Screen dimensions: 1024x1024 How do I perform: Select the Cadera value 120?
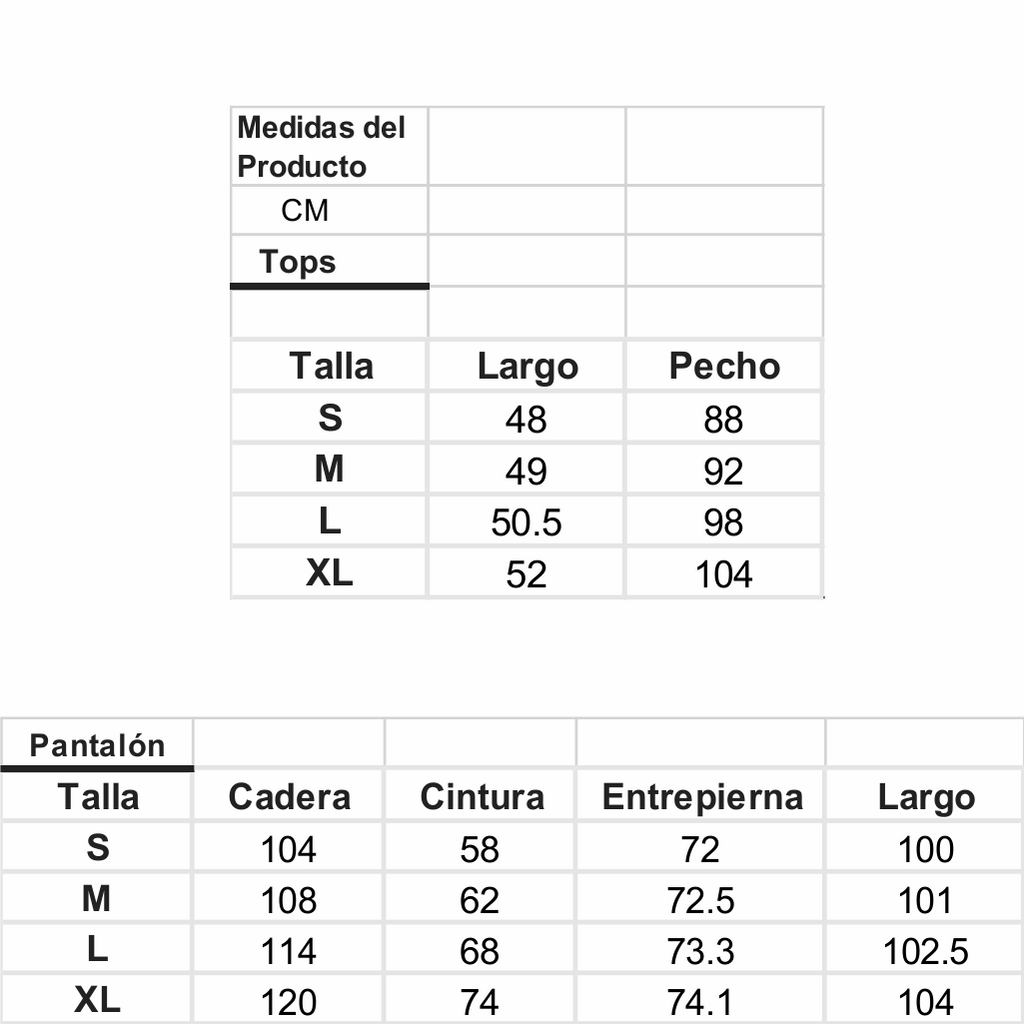click(x=288, y=1002)
